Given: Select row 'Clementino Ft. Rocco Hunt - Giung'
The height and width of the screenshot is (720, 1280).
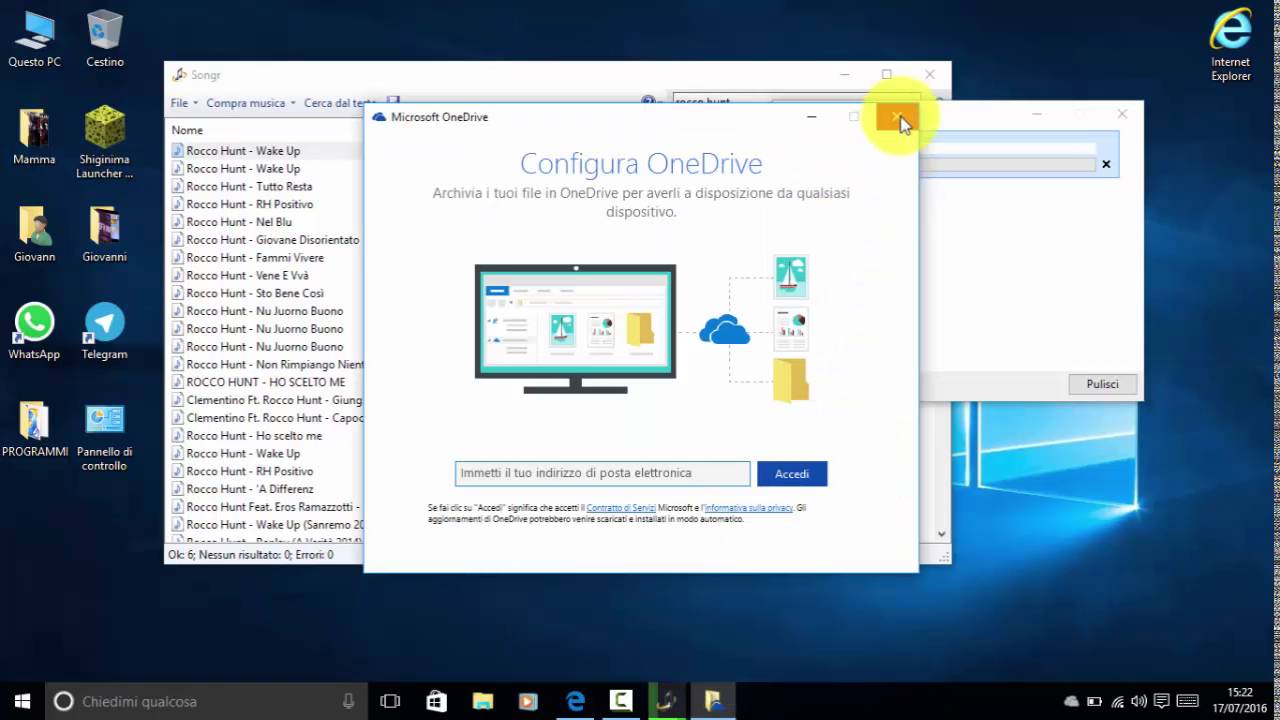Looking at the screenshot, I should [x=266, y=400].
